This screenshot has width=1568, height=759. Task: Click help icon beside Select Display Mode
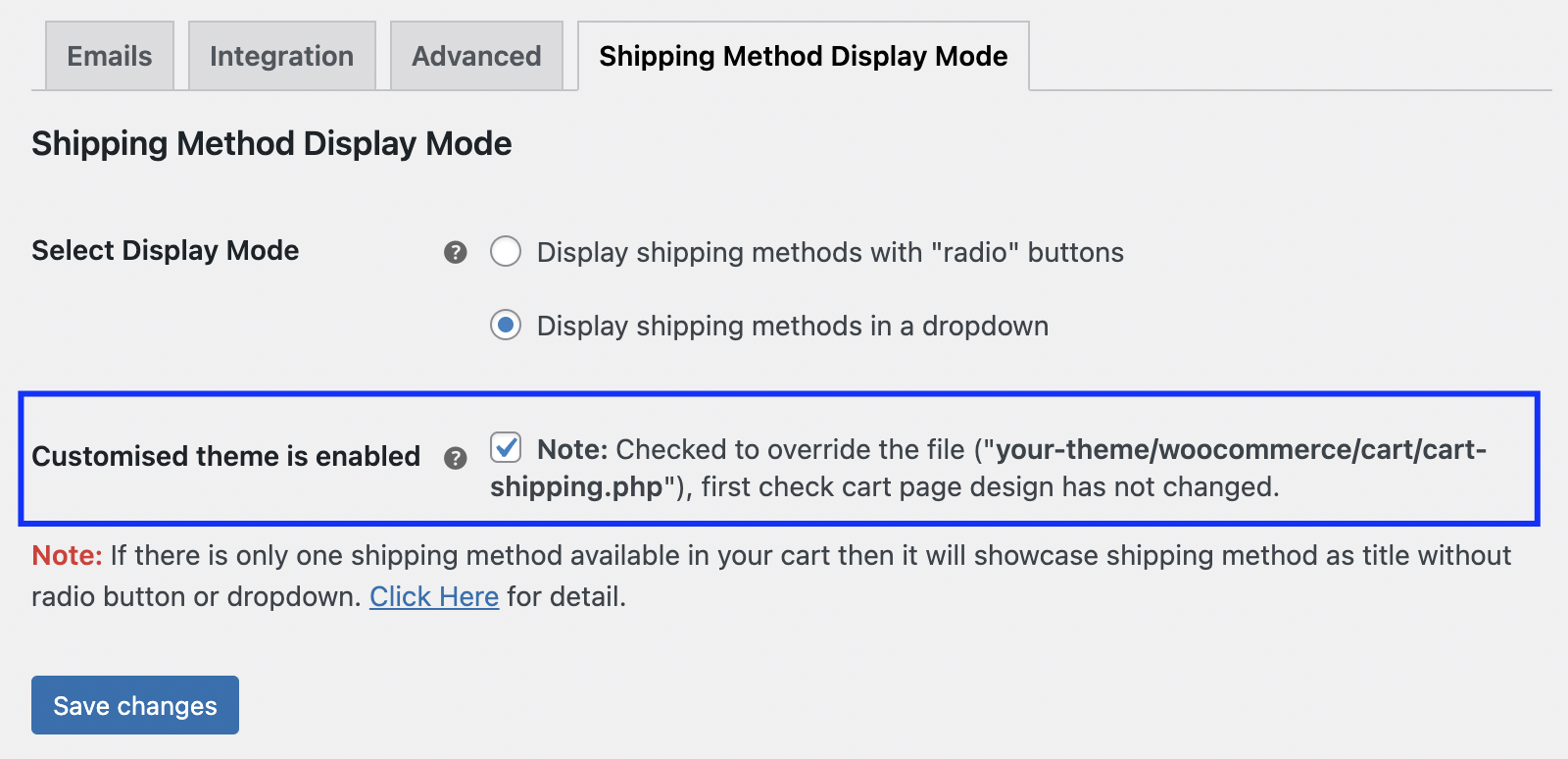[x=455, y=253]
